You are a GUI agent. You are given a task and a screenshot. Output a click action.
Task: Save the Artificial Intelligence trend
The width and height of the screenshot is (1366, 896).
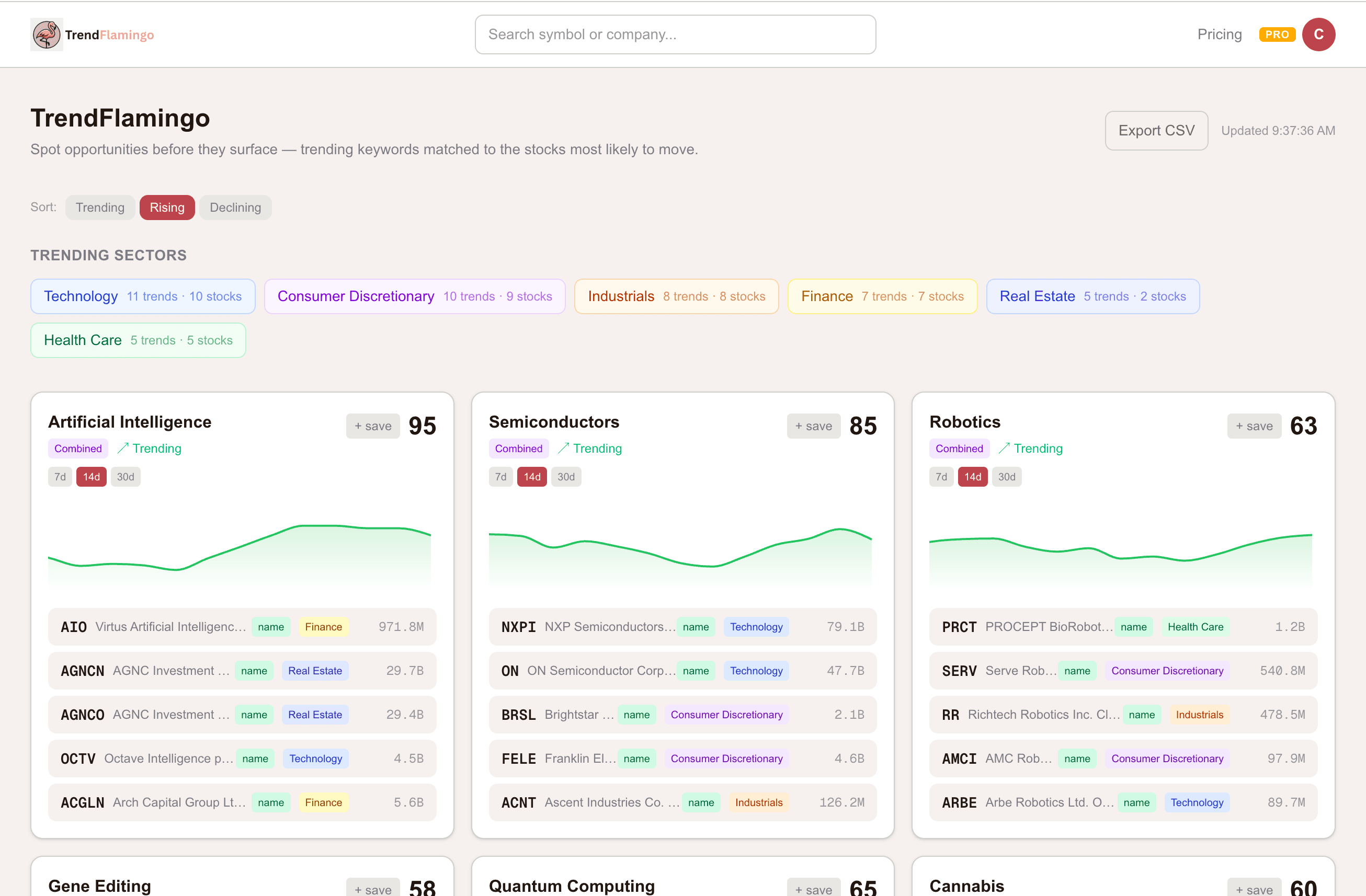pyautogui.click(x=373, y=426)
